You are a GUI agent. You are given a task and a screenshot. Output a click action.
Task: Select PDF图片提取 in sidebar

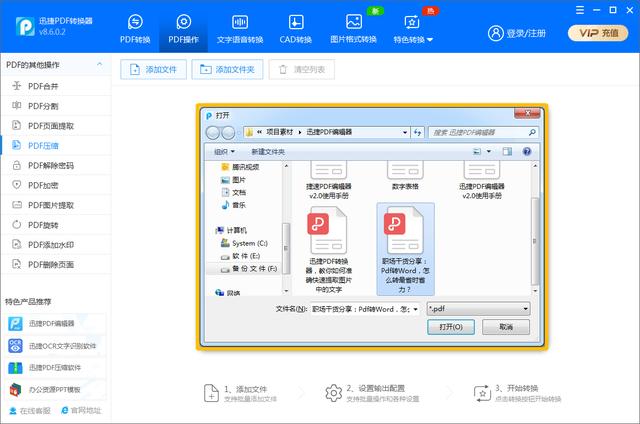point(56,205)
